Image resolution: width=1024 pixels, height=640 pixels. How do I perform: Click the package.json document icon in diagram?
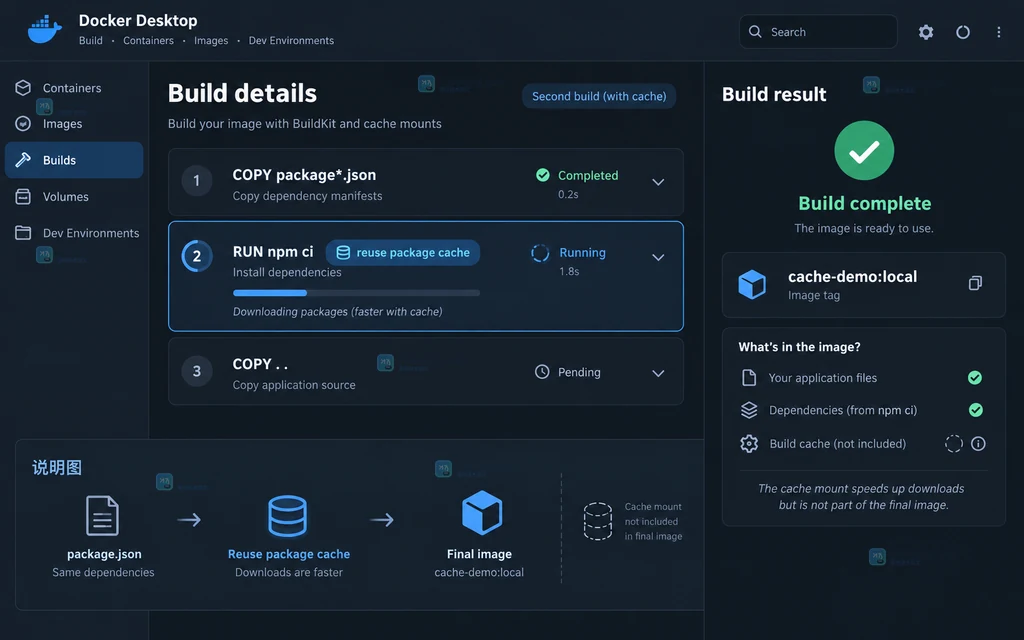pyautogui.click(x=103, y=516)
